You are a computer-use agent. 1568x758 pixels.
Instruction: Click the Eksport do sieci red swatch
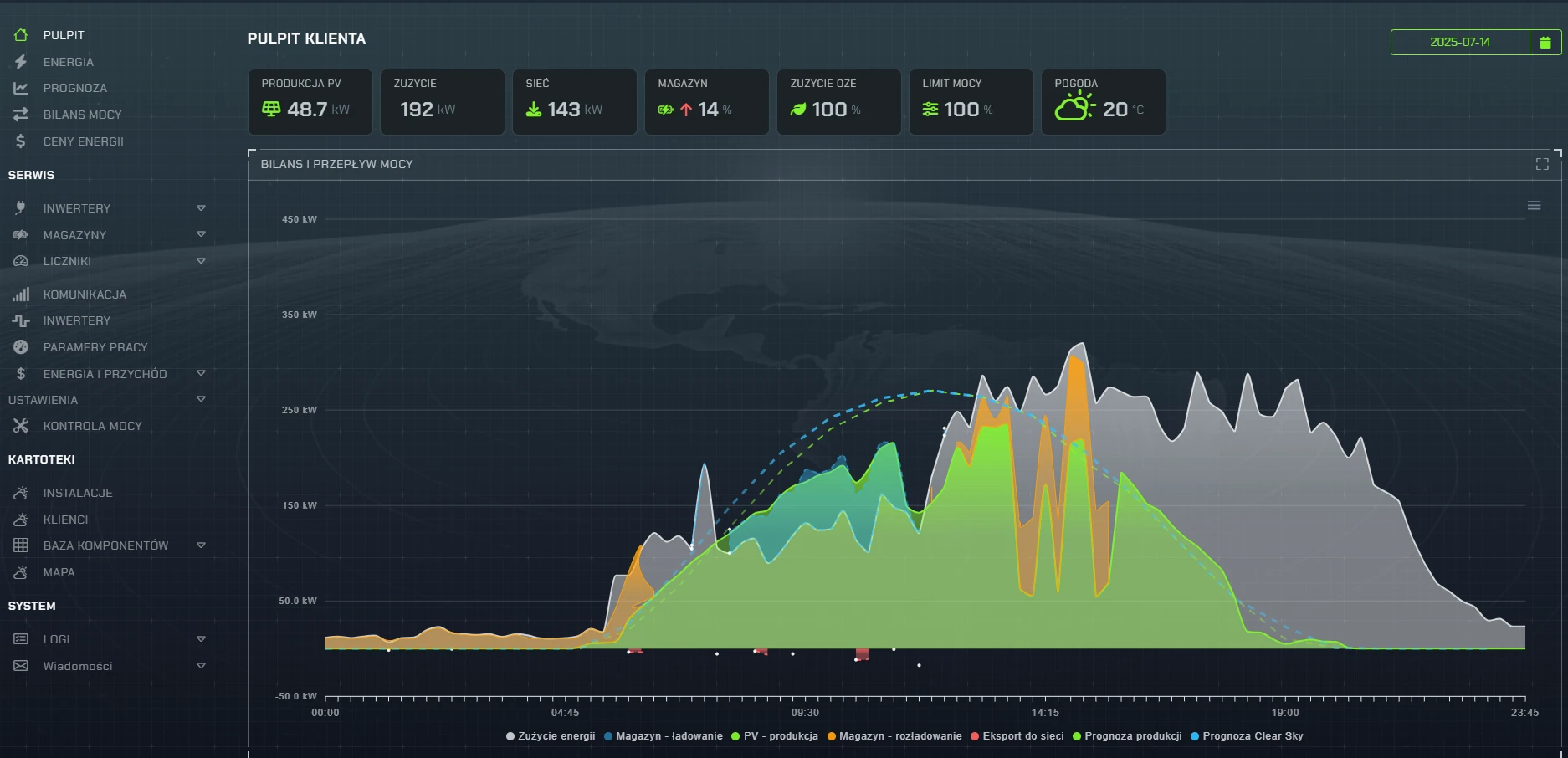pos(974,736)
